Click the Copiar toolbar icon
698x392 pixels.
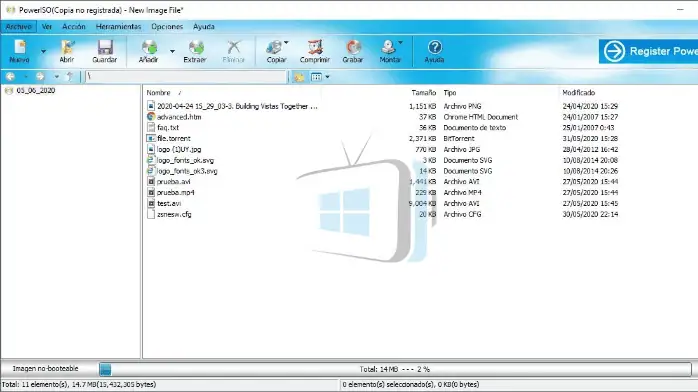point(276,51)
